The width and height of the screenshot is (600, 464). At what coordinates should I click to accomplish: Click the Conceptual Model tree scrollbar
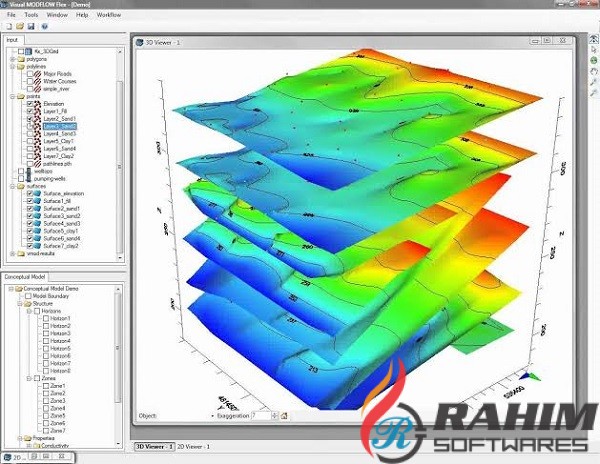click(118, 365)
